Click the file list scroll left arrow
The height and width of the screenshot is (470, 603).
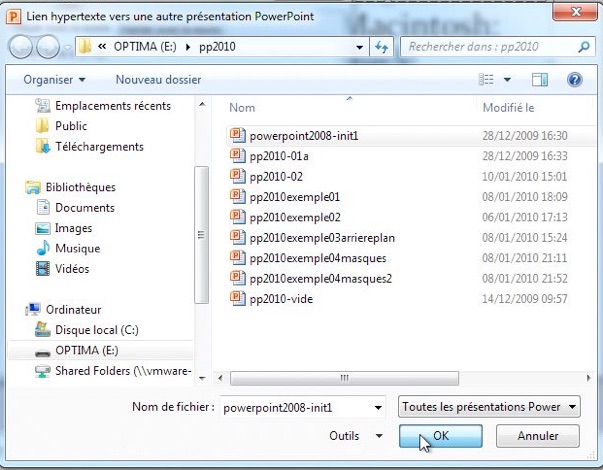pyautogui.click(x=220, y=378)
